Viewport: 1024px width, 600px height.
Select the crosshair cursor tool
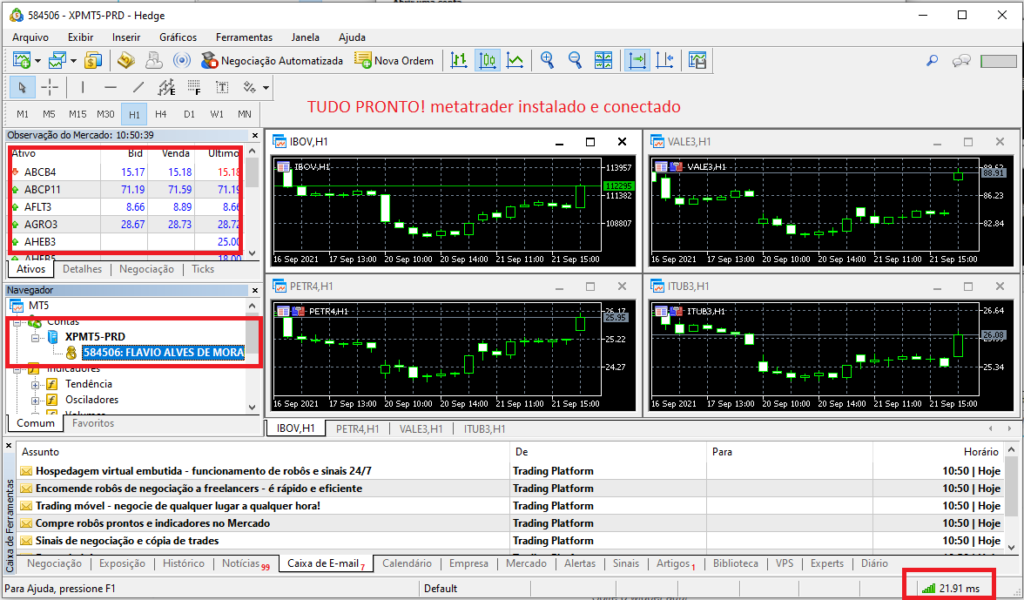48,87
